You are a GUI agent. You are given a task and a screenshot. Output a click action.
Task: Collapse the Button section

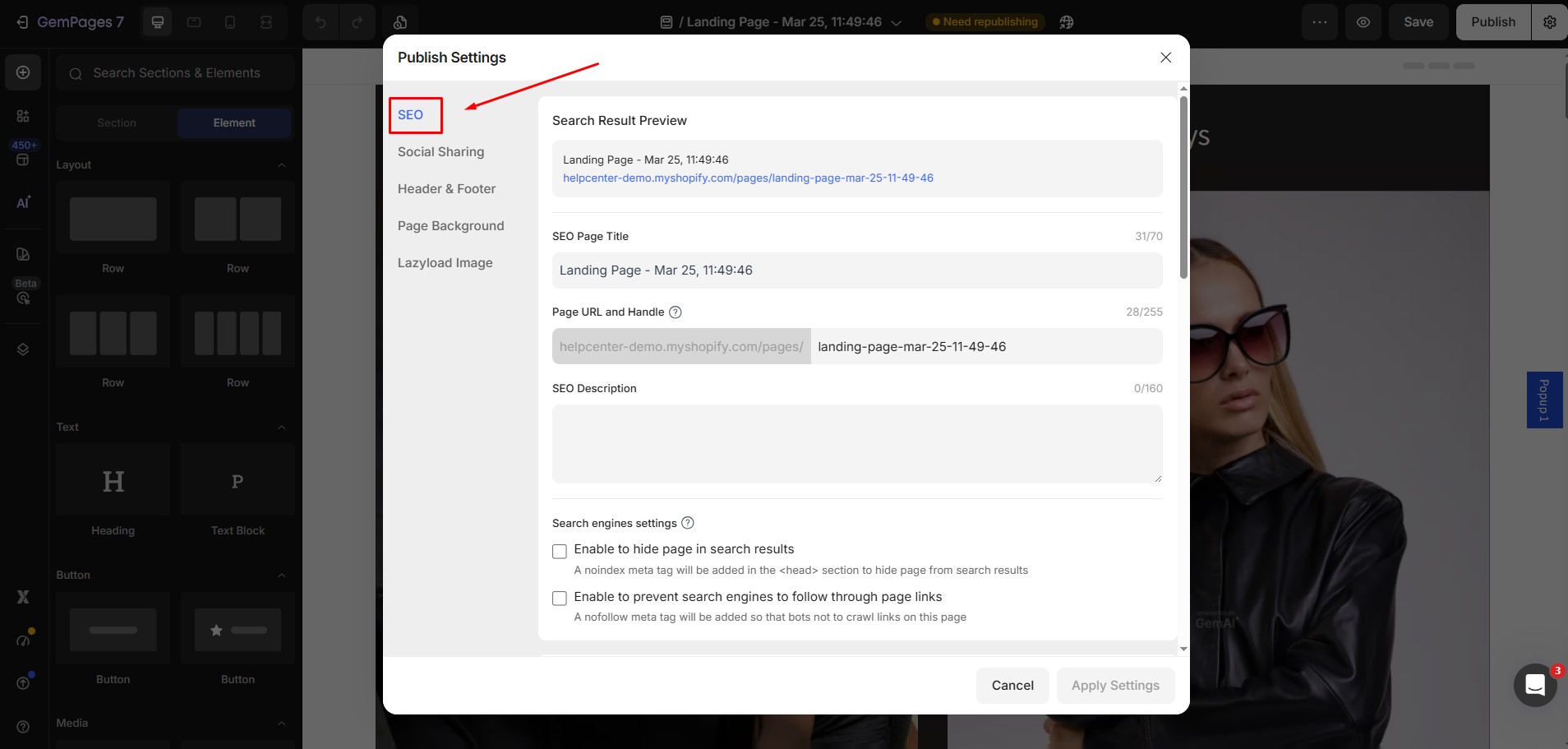click(282, 576)
